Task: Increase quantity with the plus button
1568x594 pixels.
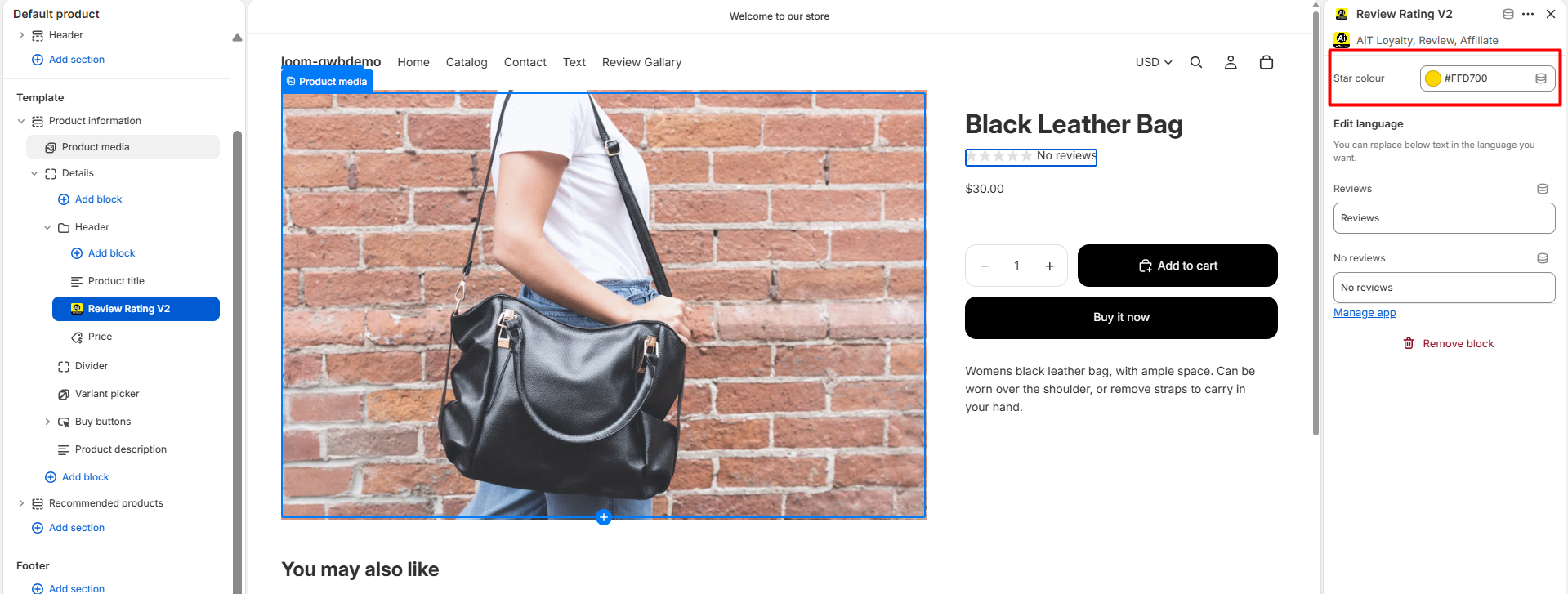Action: pos(1050,266)
